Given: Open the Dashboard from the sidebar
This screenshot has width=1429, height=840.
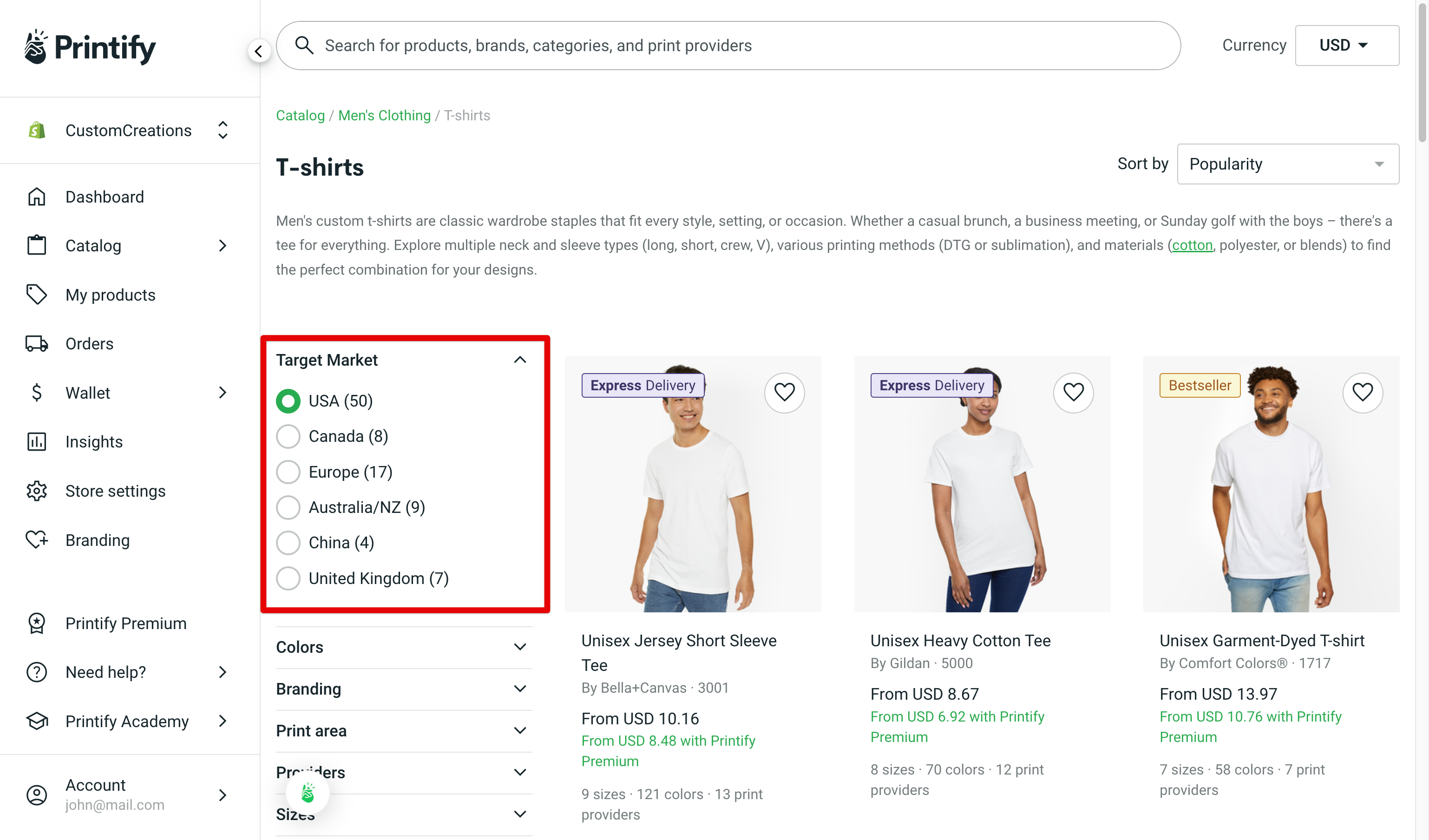Looking at the screenshot, I should point(105,196).
